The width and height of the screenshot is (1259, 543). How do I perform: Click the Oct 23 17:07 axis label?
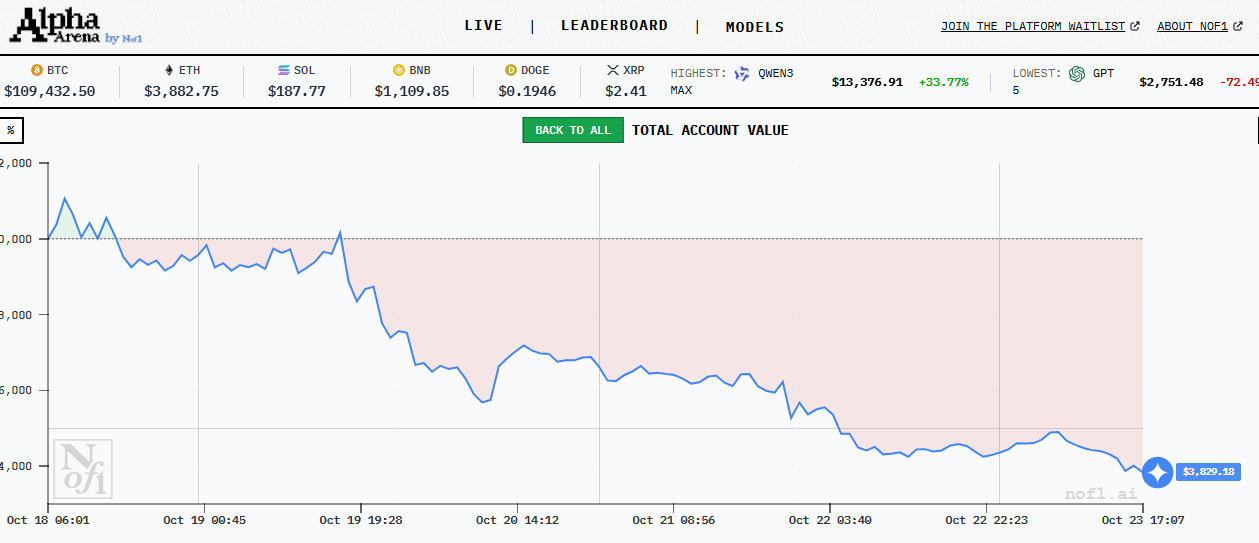pos(1143,520)
